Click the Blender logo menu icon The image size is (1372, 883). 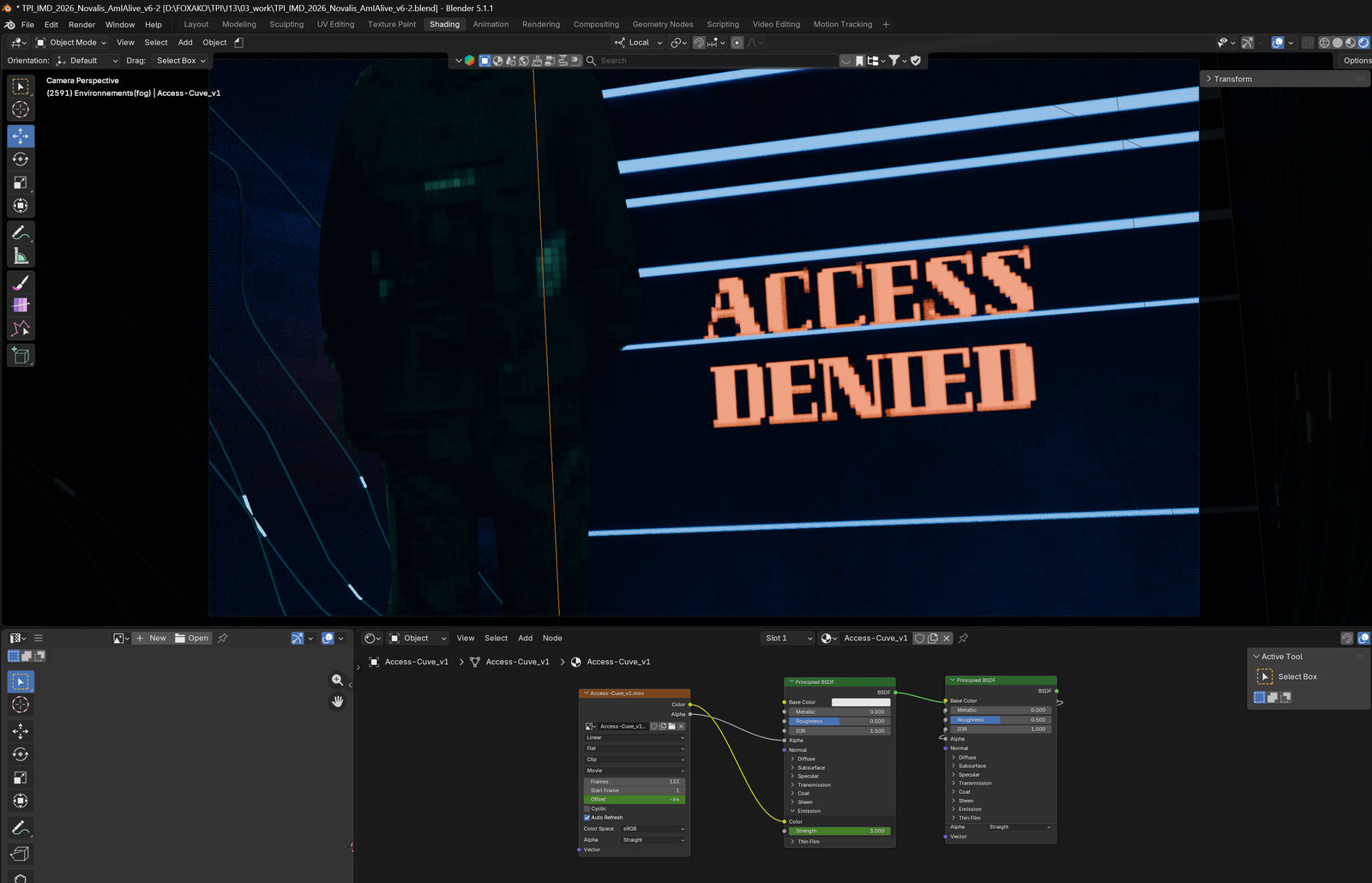pos(9,25)
